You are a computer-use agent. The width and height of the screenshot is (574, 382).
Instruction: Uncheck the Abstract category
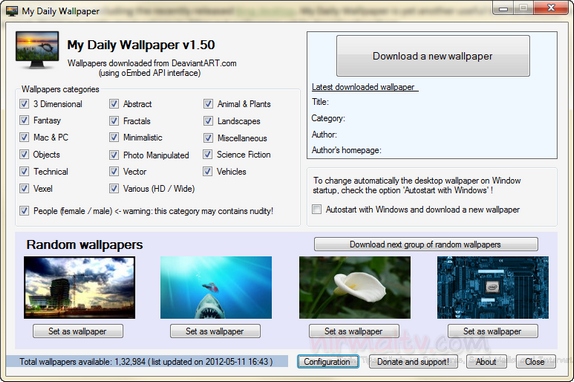[114, 104]
